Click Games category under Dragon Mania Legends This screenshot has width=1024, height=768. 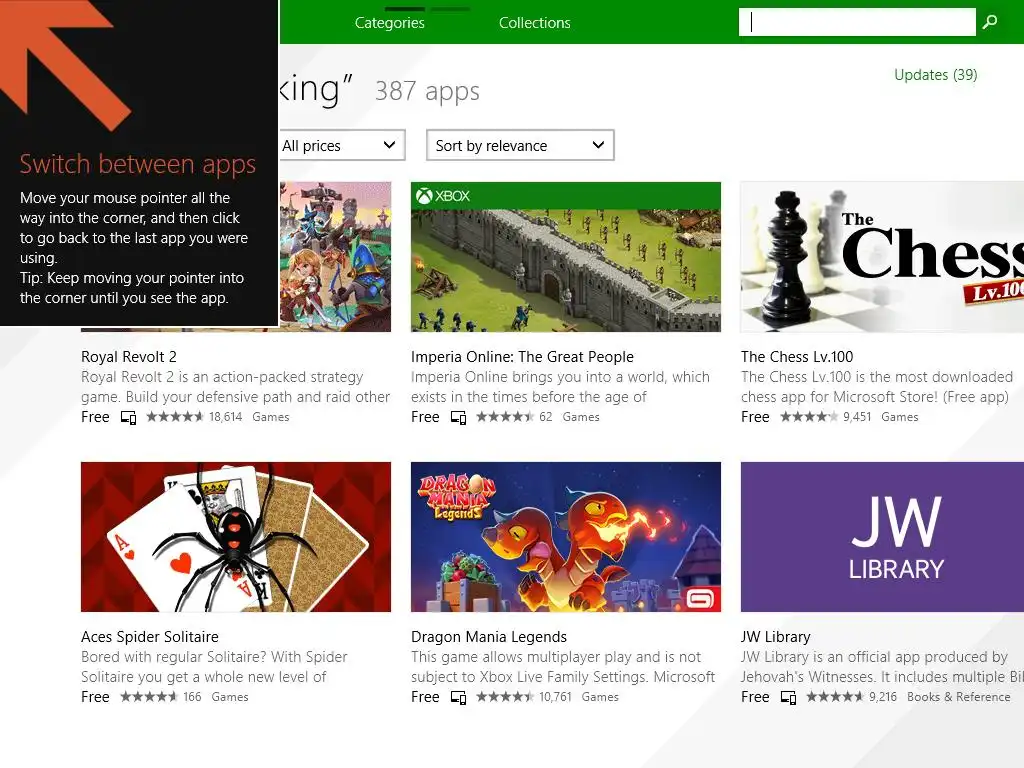pos(600,697)
